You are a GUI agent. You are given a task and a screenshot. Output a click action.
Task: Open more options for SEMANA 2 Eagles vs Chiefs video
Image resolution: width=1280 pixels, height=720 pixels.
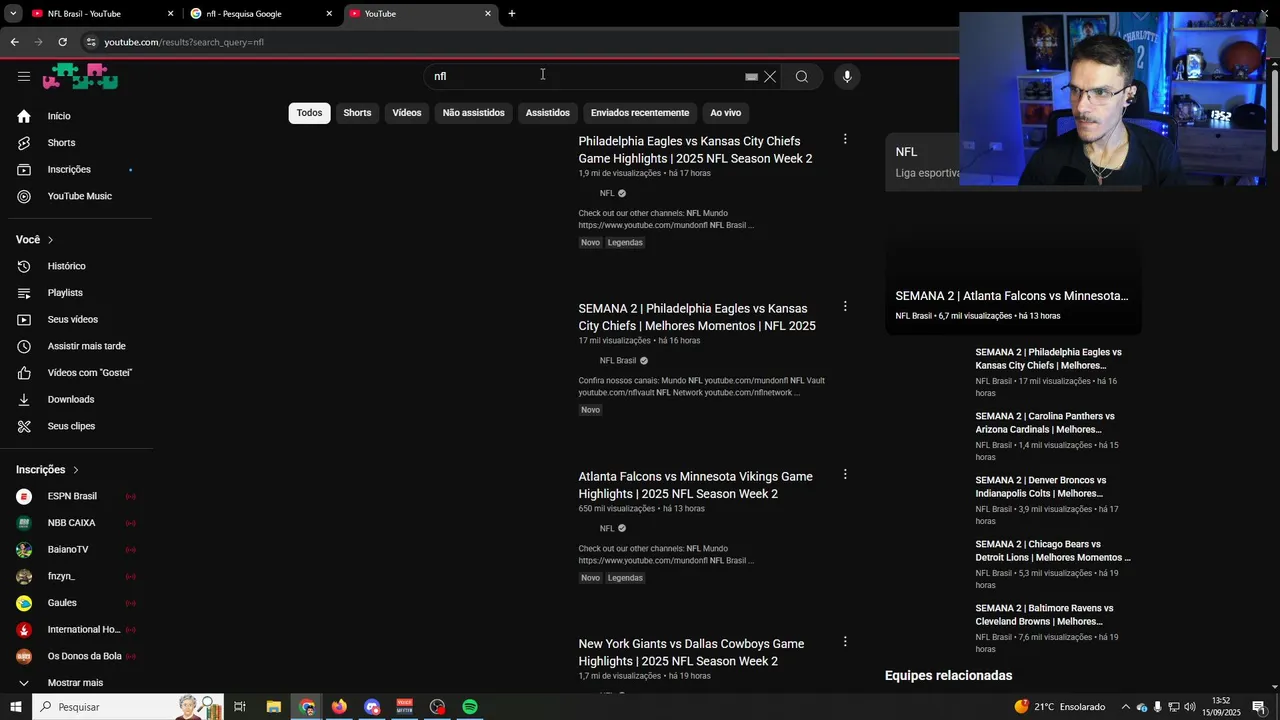pyautogui.click(x=845, y=306)
